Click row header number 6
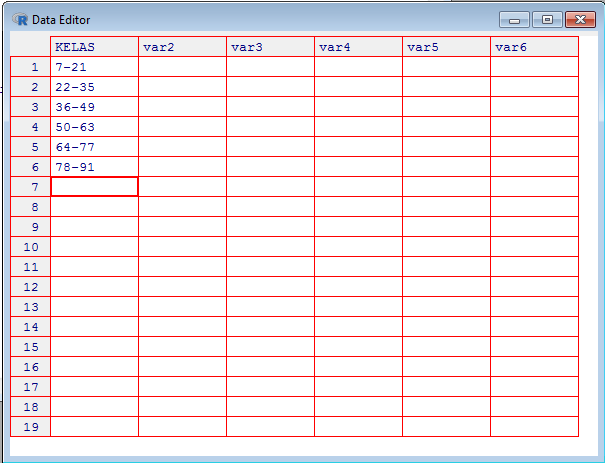 (x=30, y=167)
